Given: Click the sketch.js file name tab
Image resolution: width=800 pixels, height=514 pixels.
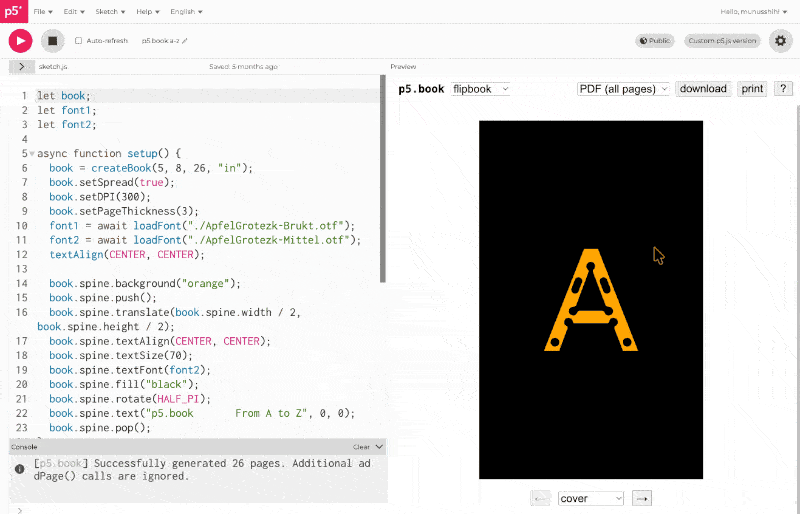Looking at the screenshot, I should 53,66.
